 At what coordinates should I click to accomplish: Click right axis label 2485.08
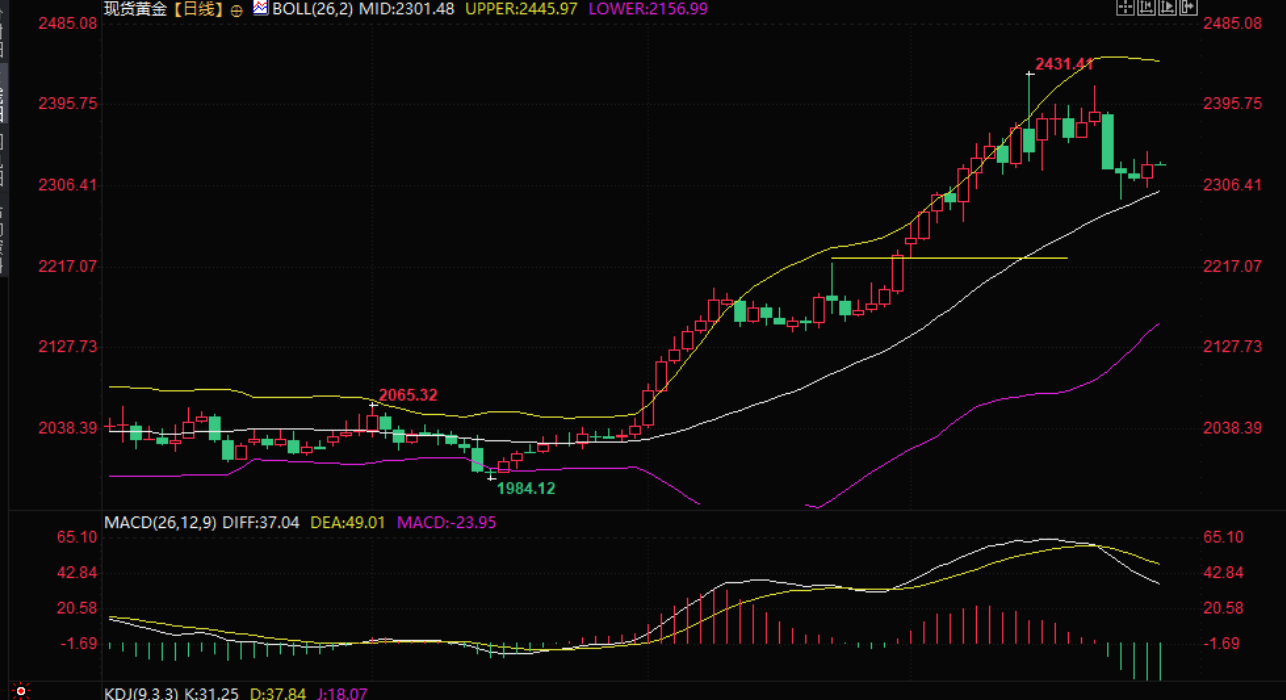tap(1232, 23)
